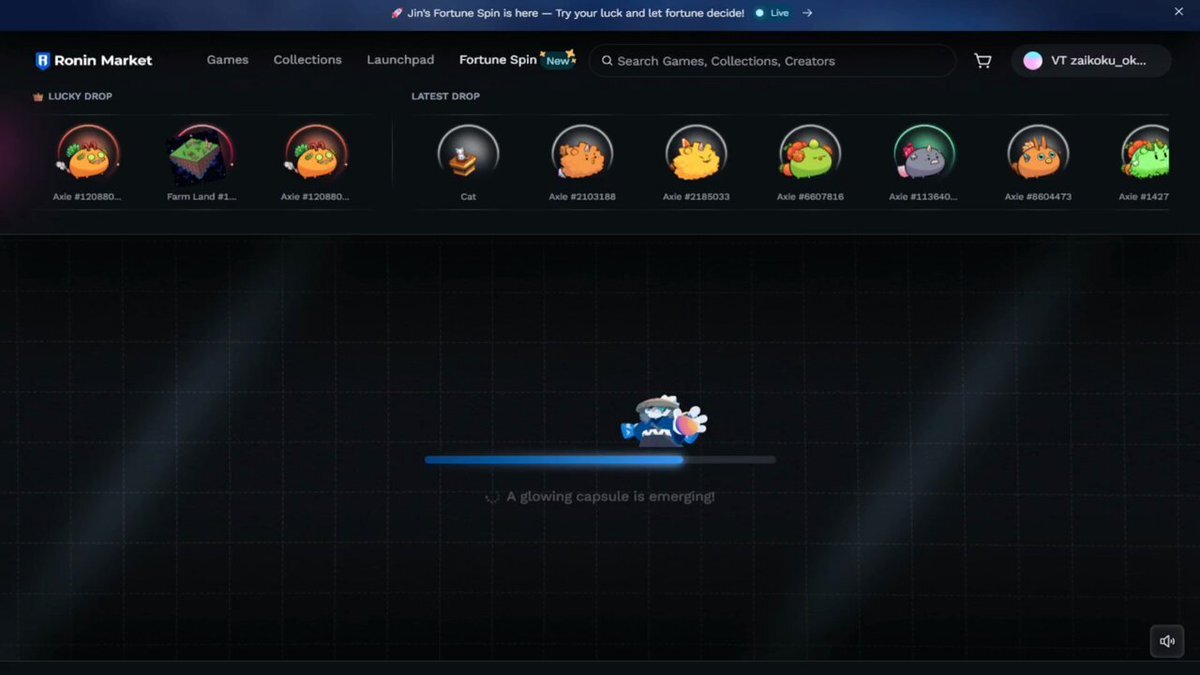Select the Farm Land lucky drop thumbnail
Image resolution: width=1200 pixels, height=675 pixels.
202,155
